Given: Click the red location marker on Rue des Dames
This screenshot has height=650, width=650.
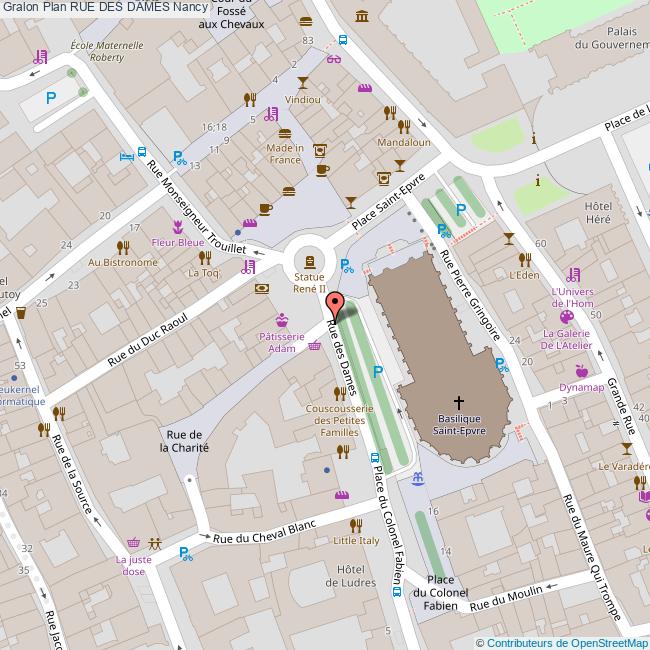Looking at the screenshot, I should pyautogui.click(x=336, y=305).
